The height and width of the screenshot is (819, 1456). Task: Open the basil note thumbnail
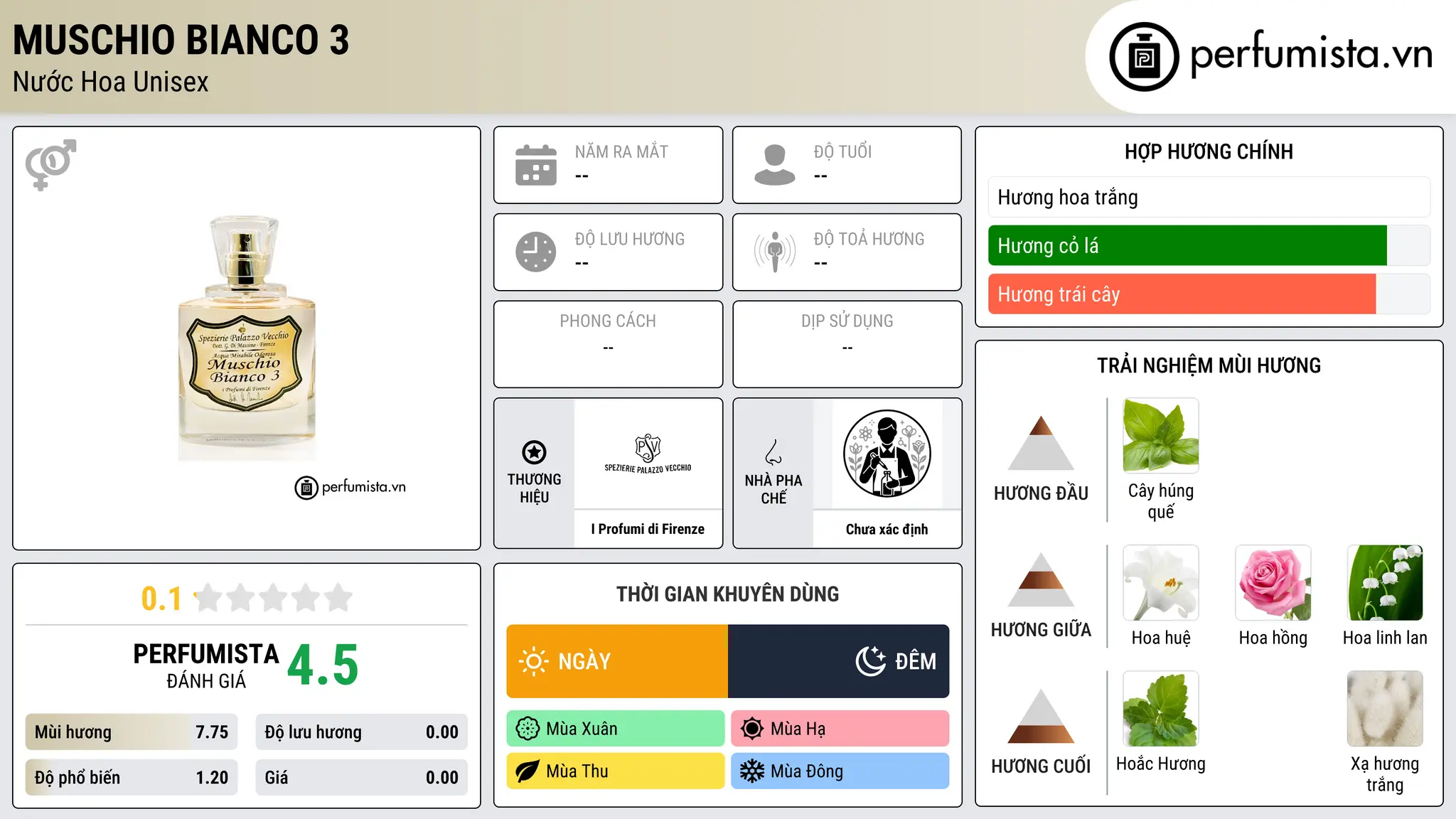(1161, 435)
